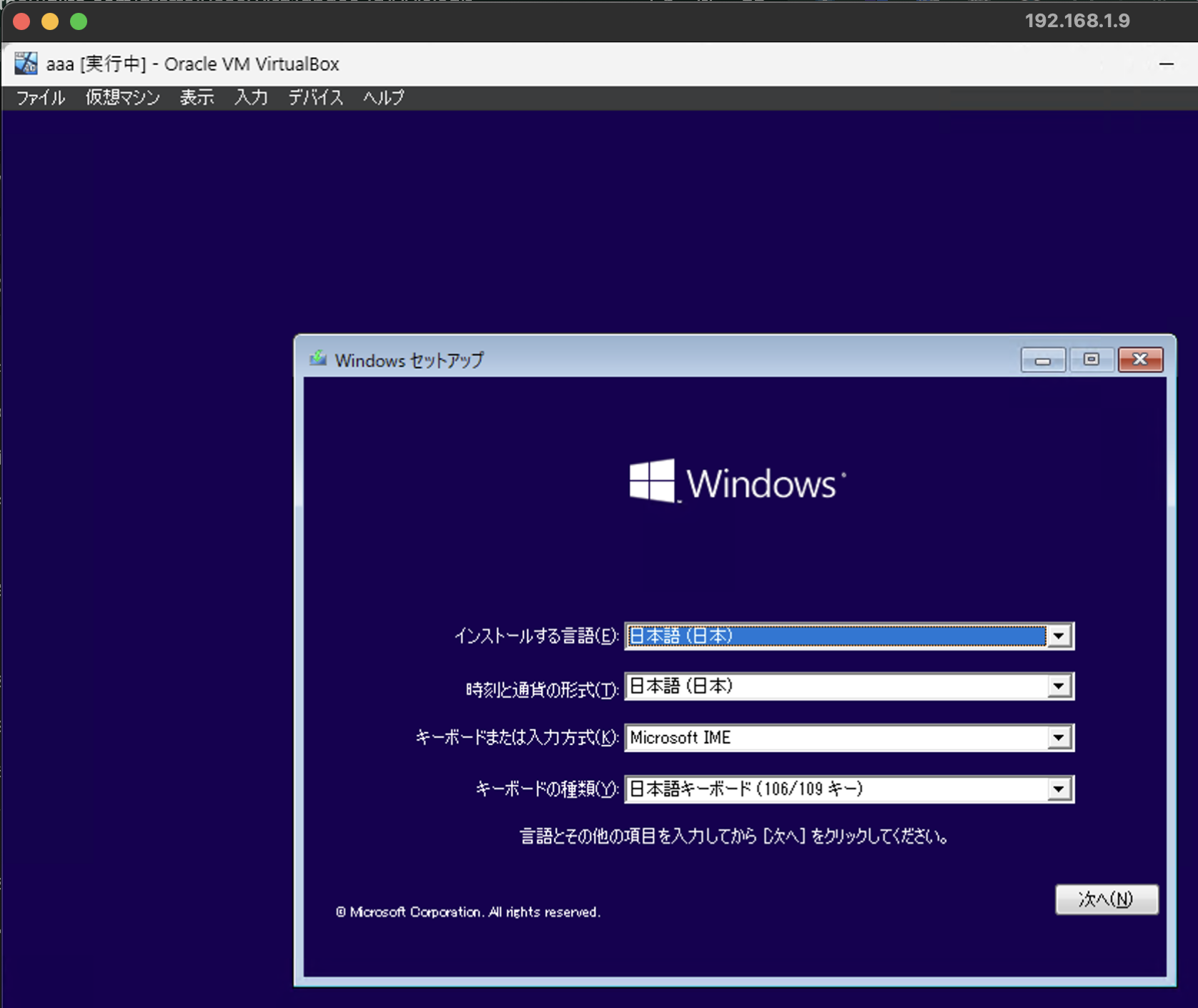Click the 次へ(N) button
The height and width of the screenshot is (1008, 1198).
click(x=1107, y=900)
